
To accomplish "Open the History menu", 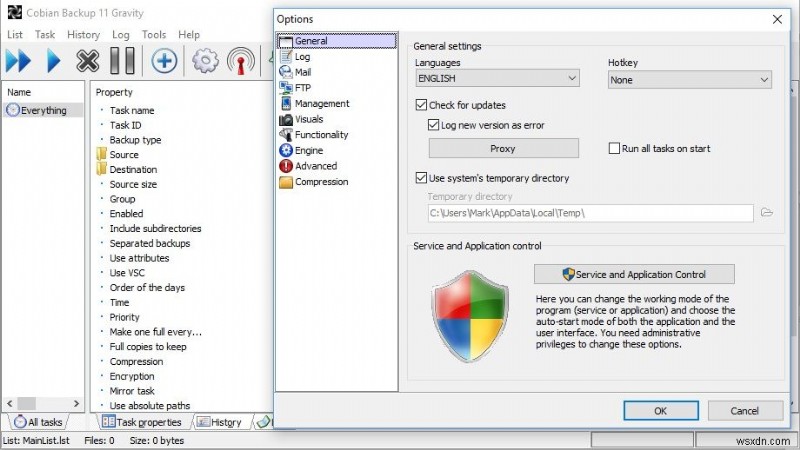I will [83, 35].
